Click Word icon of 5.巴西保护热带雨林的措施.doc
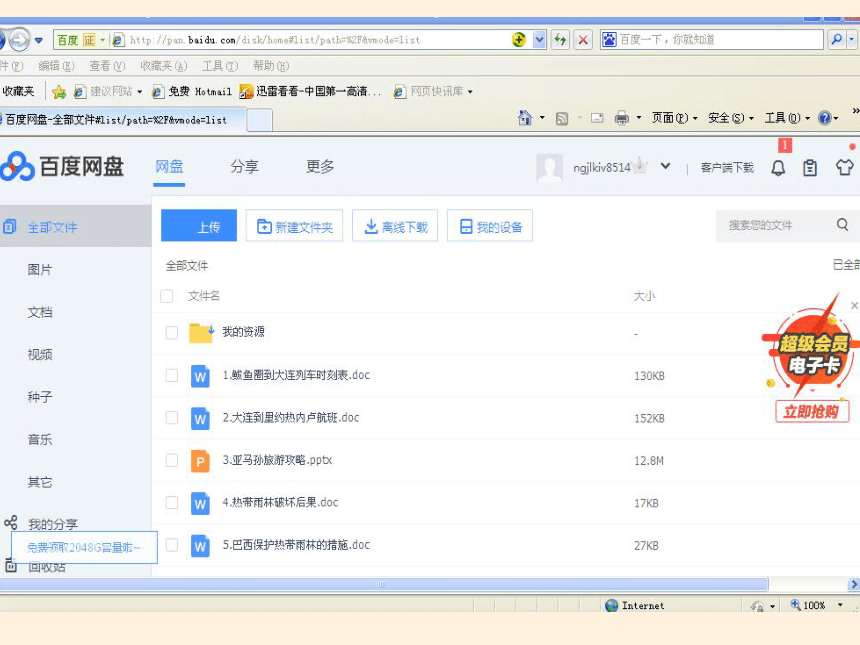 pyautogui.click(x=200, y=546)
